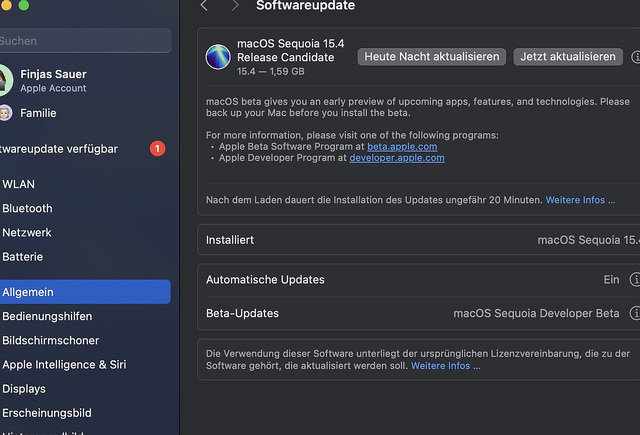This screenshot has width=640, height=435.
Task: Open Finjas Sauer Apple Account
Action: 53,80
